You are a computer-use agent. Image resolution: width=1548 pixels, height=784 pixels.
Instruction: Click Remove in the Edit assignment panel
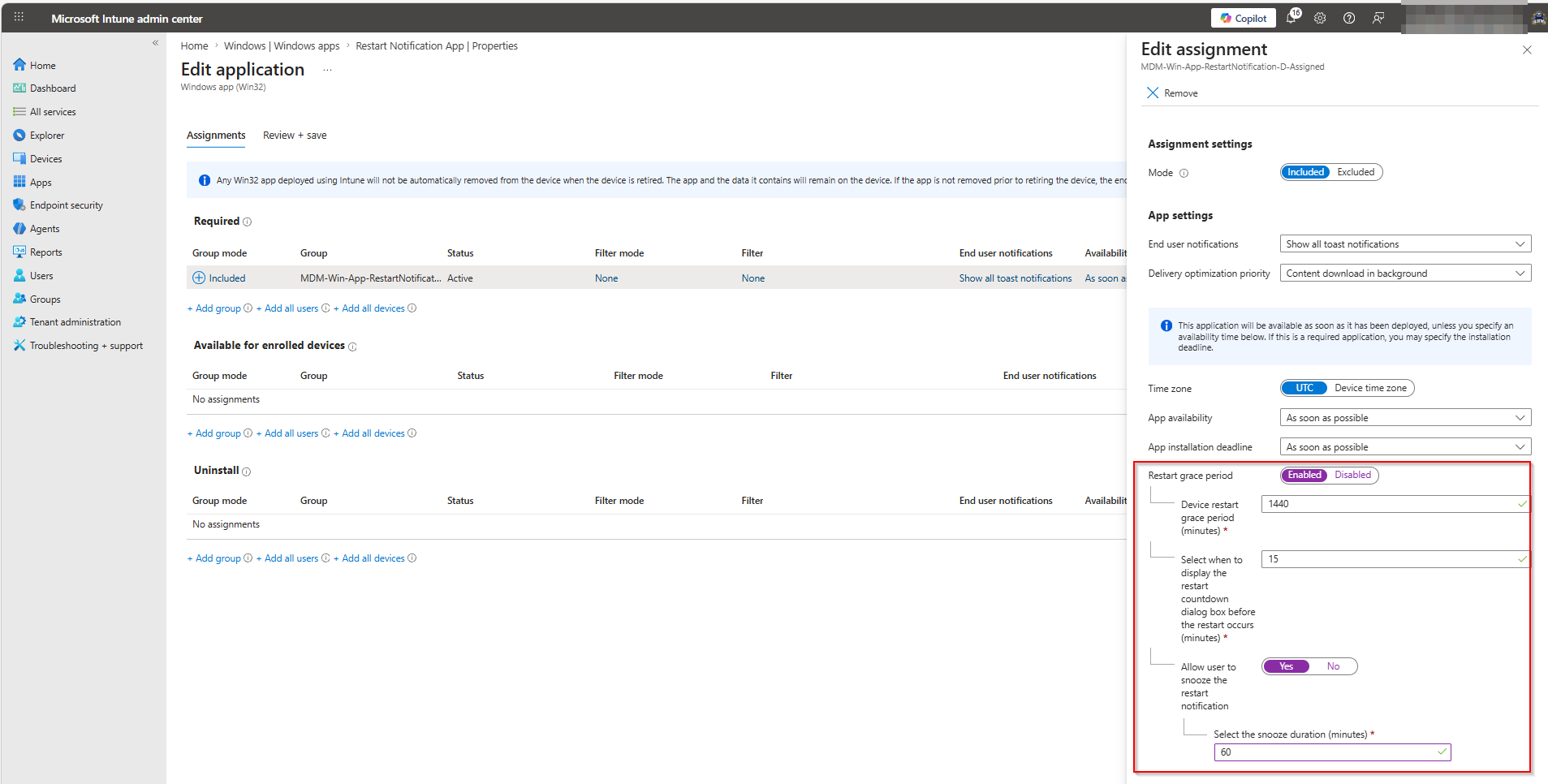click(1172, 93)
